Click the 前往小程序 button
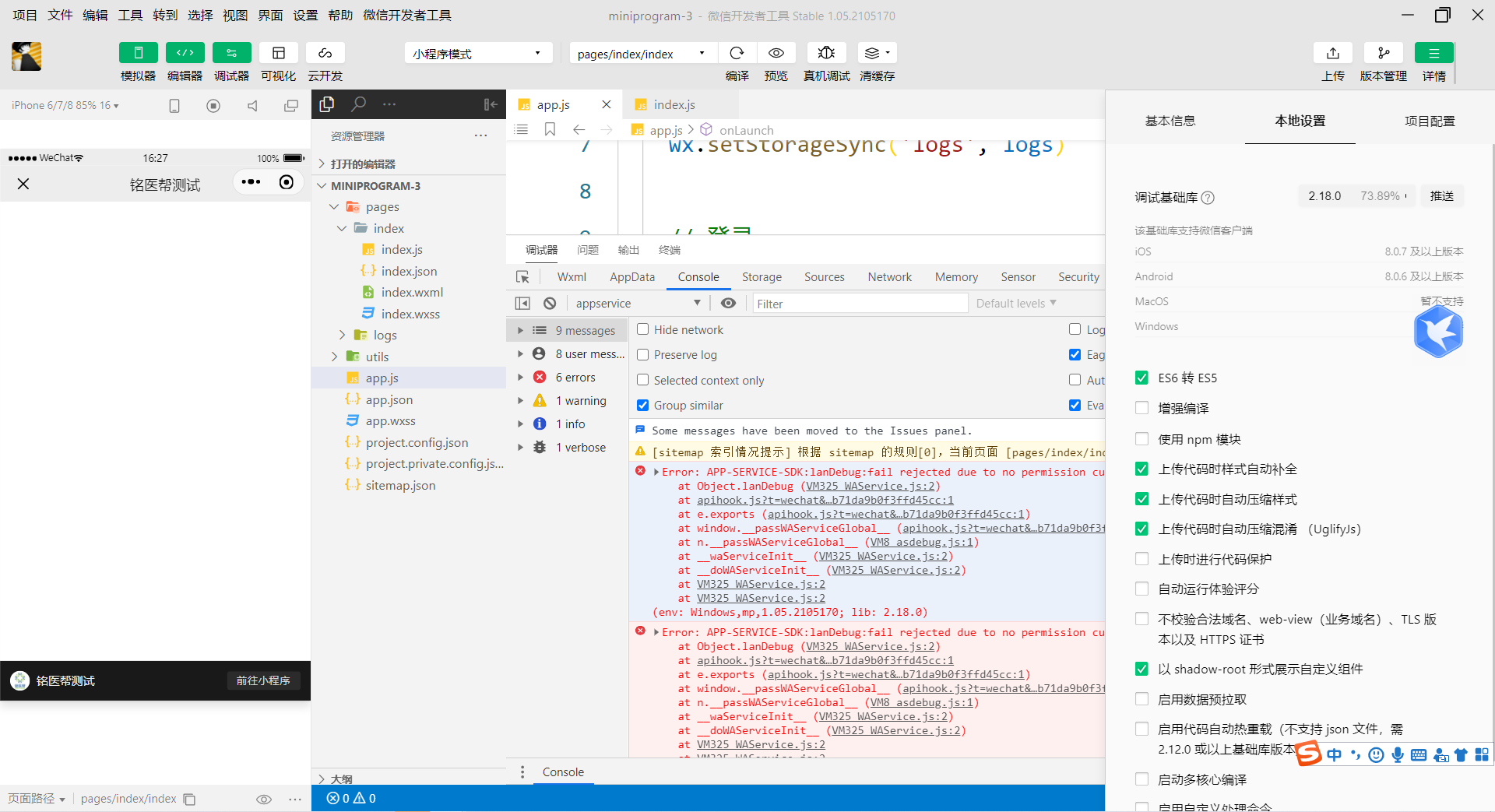The height and width of the screenshot is (812, 1495). 263,680
